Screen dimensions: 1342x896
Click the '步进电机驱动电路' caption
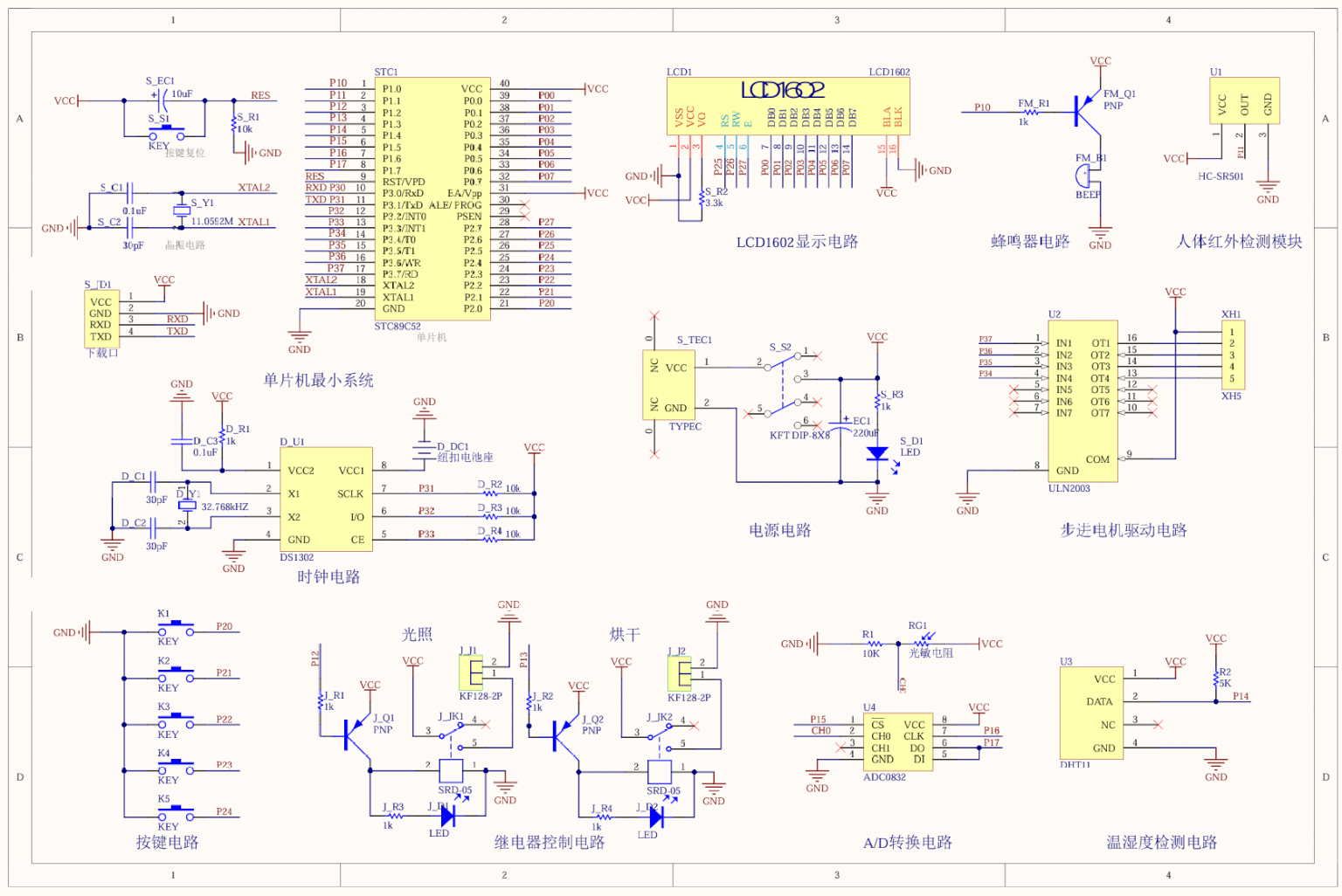click(1124, 530)
